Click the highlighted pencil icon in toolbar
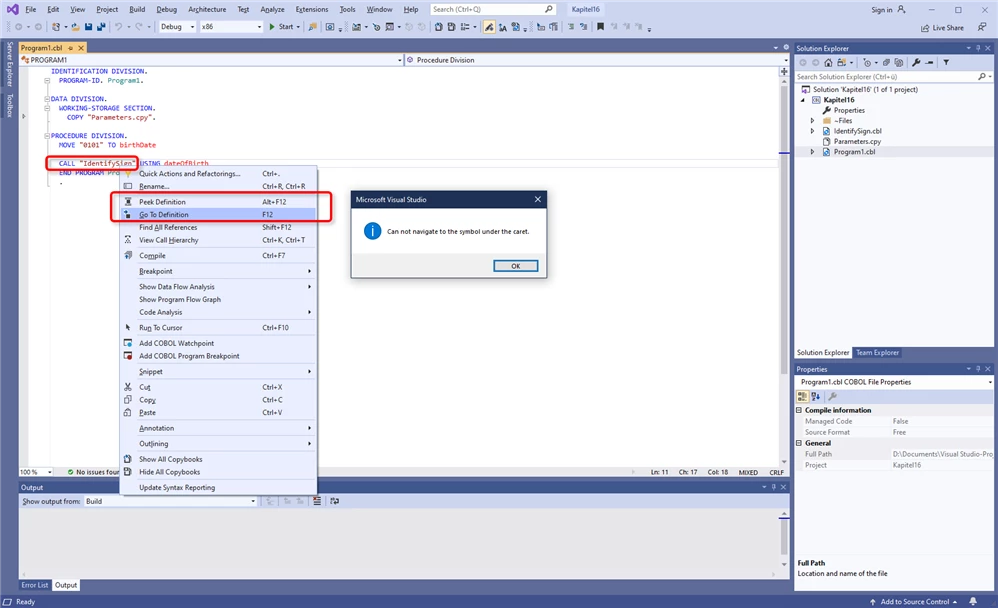Image resolution: width=998 pixels, height=608 pixels. click(x=489, y=27)
